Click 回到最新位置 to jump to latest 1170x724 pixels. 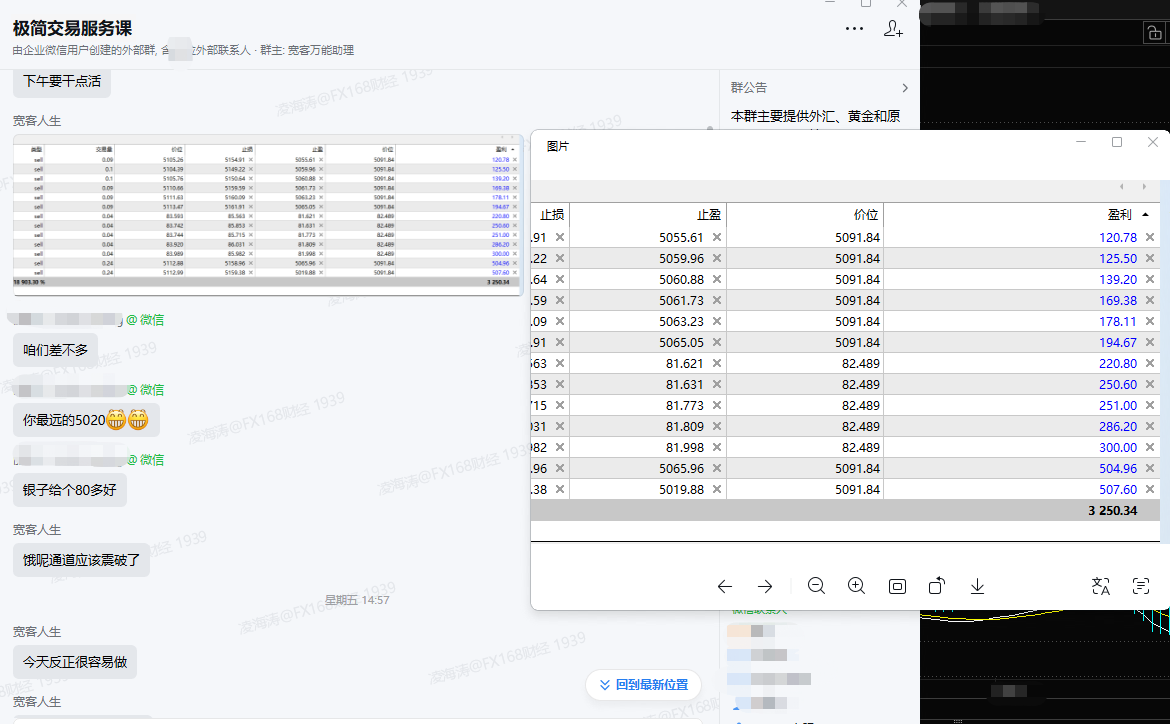(x=643, y=685)
